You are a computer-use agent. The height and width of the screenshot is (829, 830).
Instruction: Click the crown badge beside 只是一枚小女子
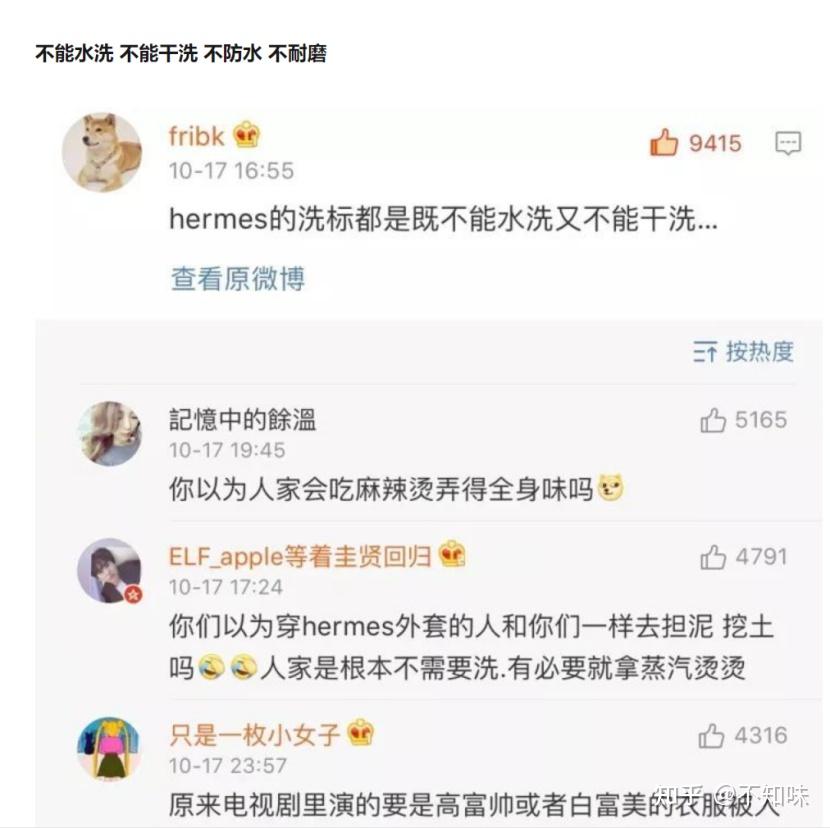tap(360, 733)
